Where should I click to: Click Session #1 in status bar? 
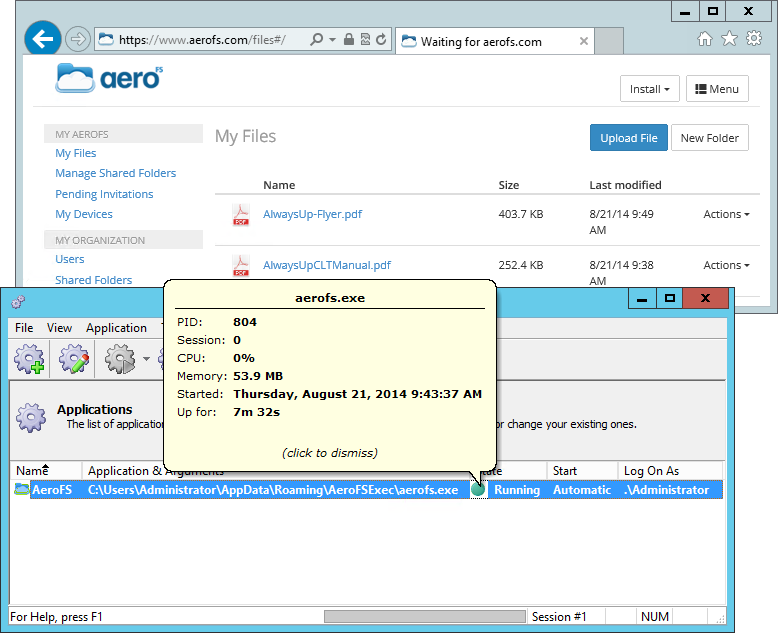[559, 617]
